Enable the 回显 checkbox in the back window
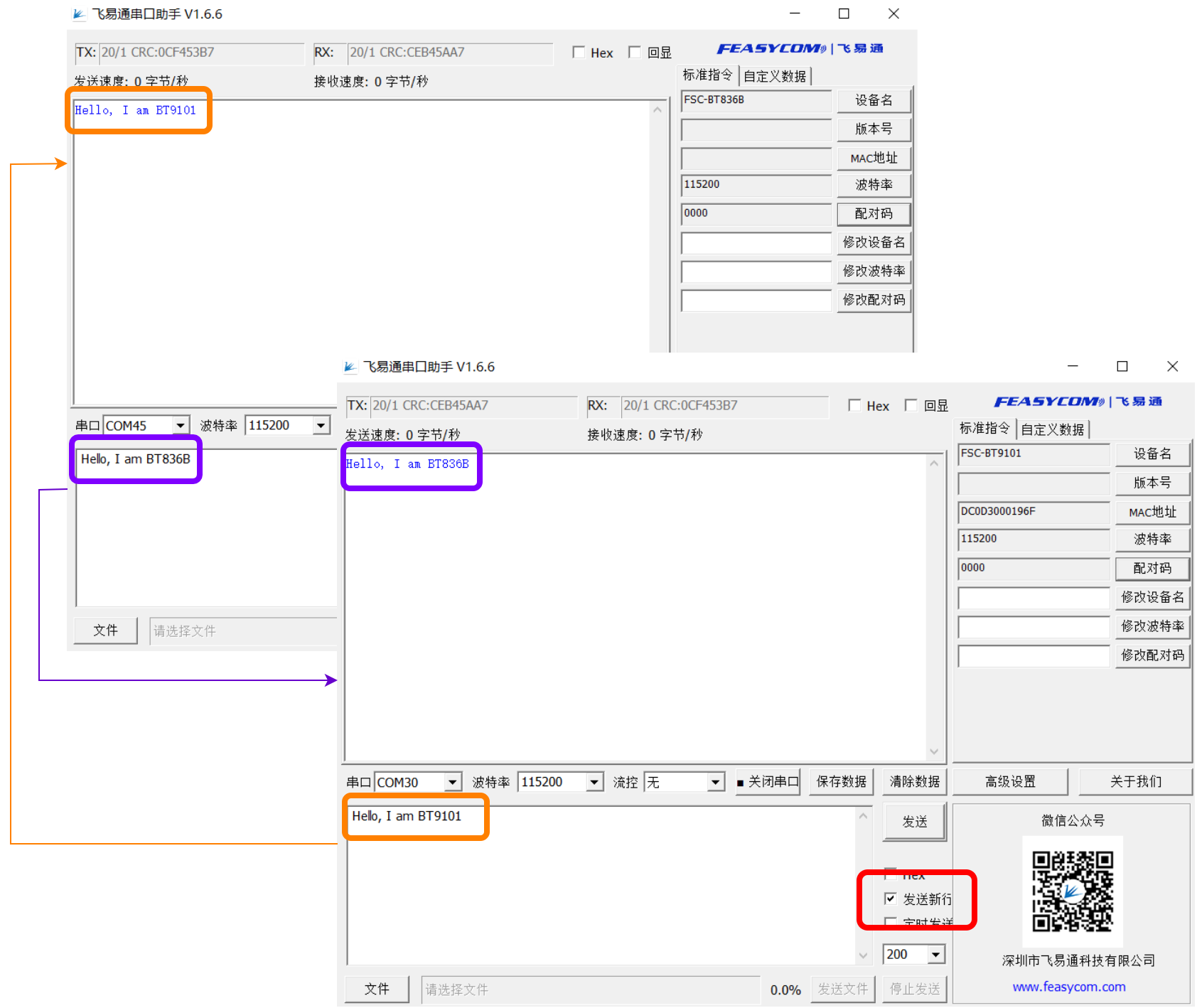This screenshot has width=1197, height=1008. [x=635, y=52]
